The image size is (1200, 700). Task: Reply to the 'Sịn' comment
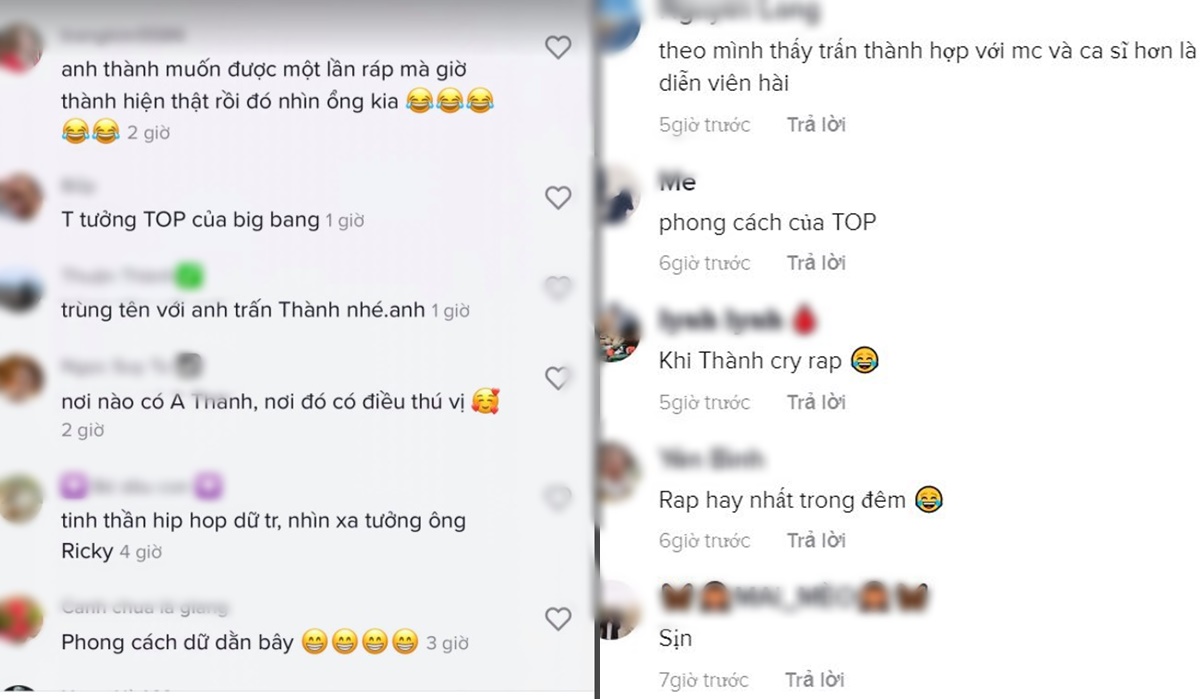[816, 679]
